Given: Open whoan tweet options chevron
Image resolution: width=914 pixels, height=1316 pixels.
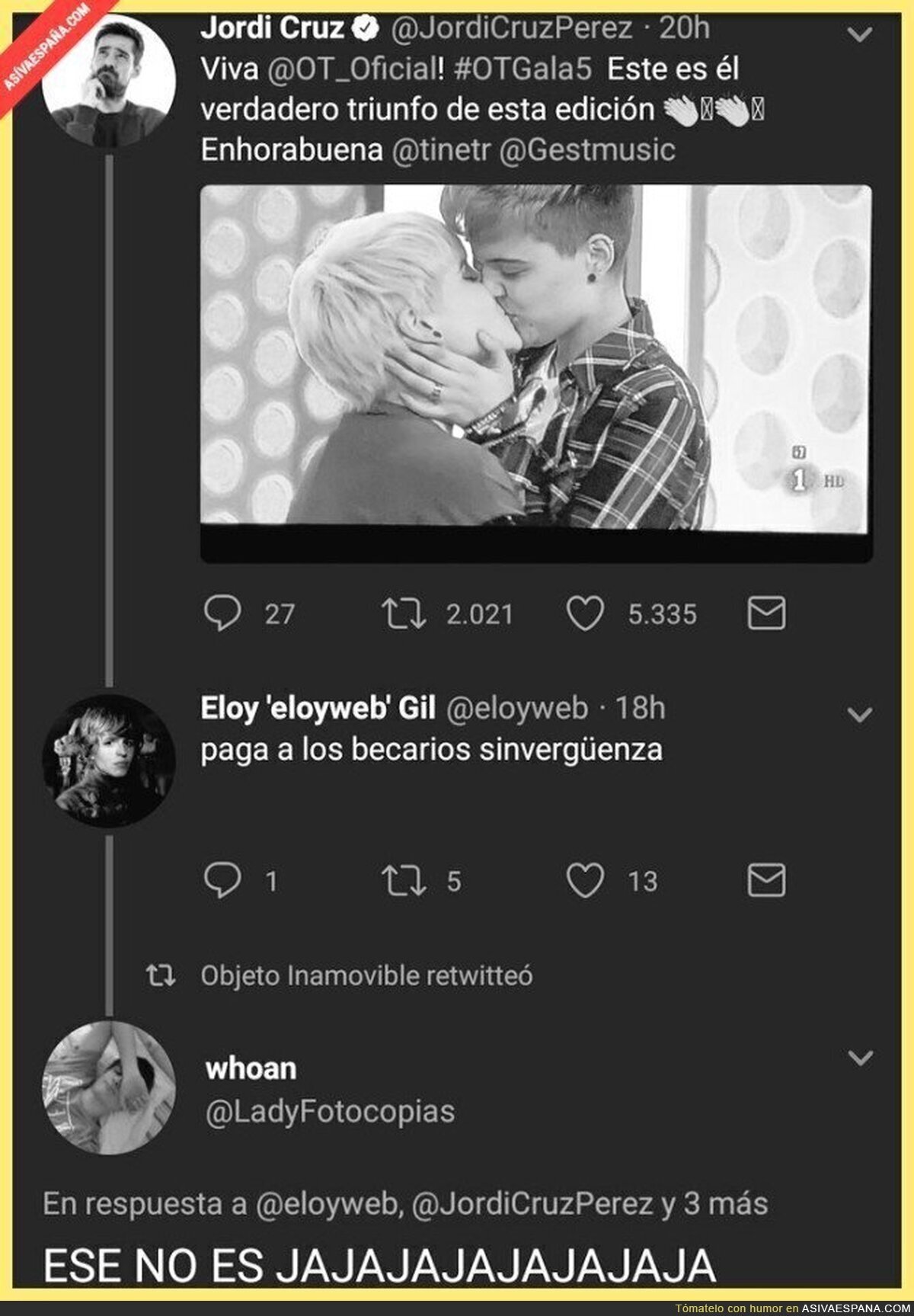Looking at the screenshot, I should pyautogui.click(x=860, y=1058).
